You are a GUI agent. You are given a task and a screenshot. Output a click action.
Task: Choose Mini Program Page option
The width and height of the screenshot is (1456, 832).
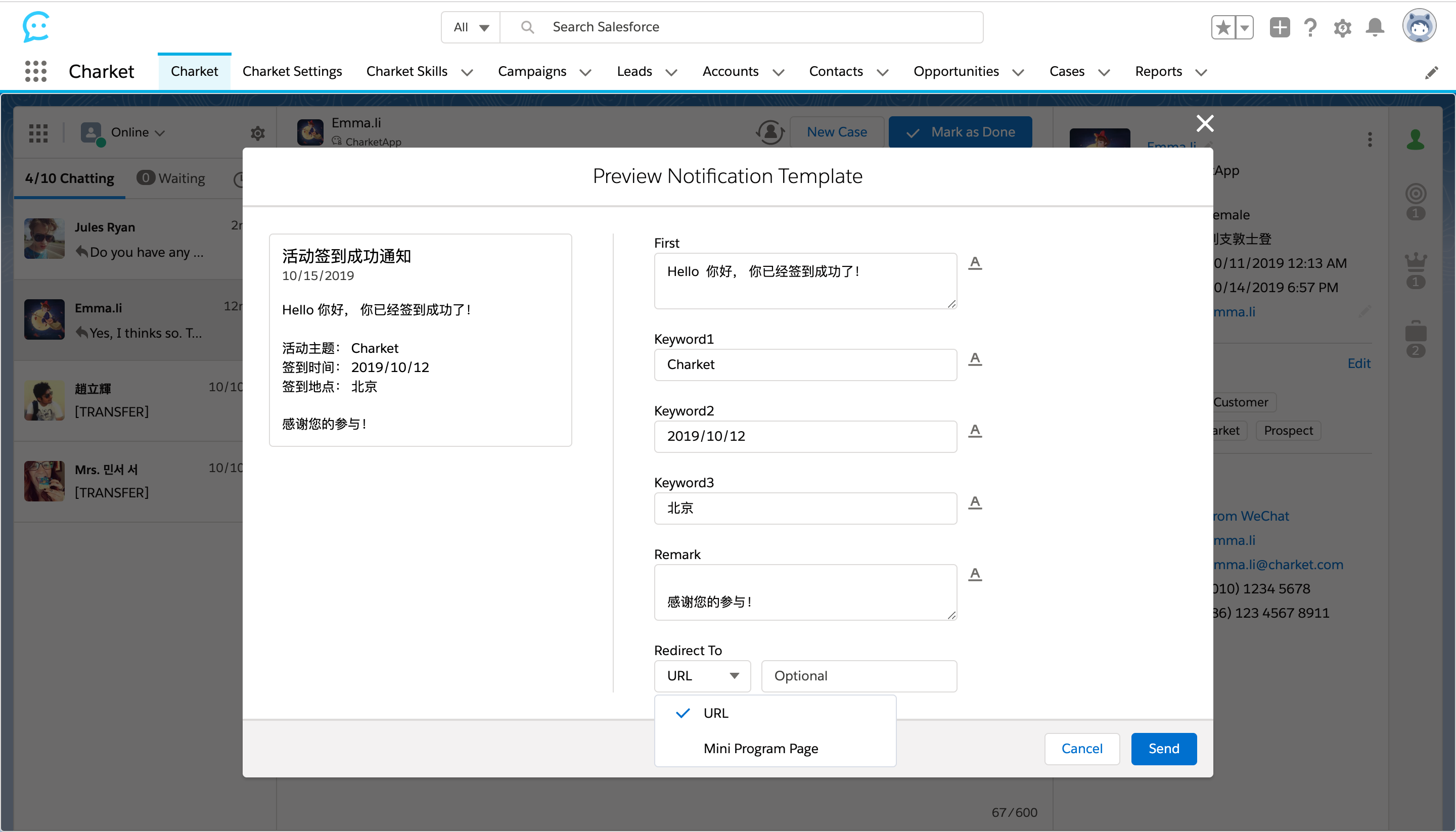click(x=760, y=749)
